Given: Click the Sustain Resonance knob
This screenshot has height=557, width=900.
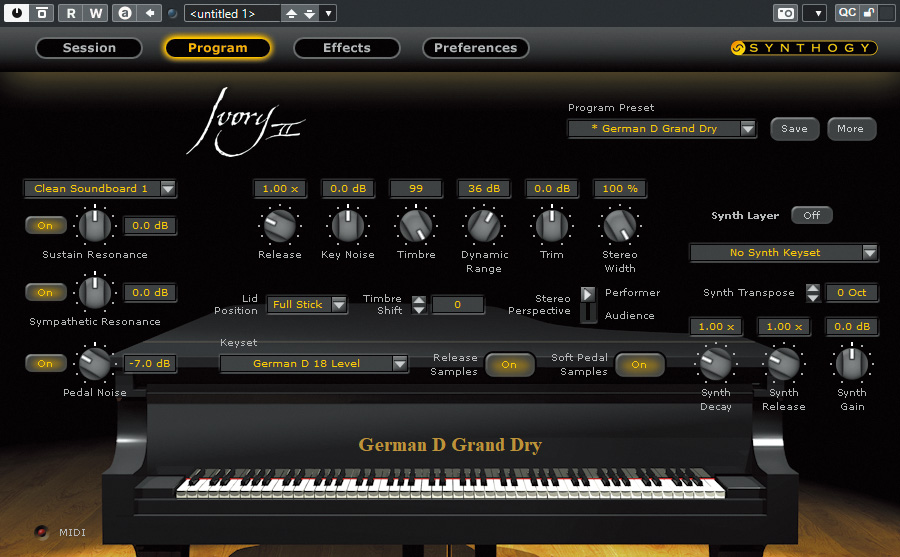Looking at the screenshot, I should pos(95,226).
